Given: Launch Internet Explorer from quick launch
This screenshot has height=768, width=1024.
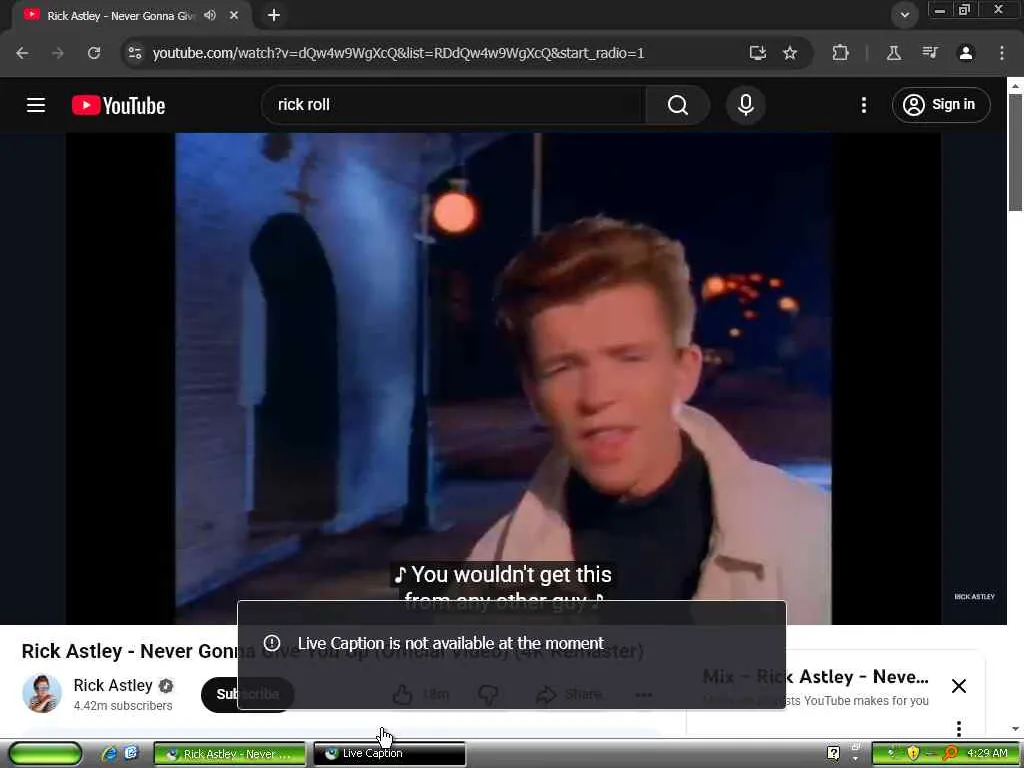Looking at the screenshot, I should pos(109,754).
